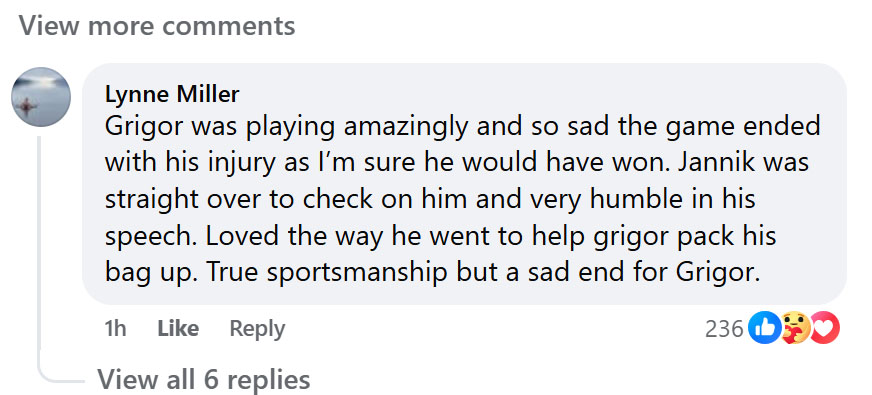The width and height of the screenshot is (872, 395).
Task: Open Lynne Miller's profile via her name
Action: click(x=172, y=95)
